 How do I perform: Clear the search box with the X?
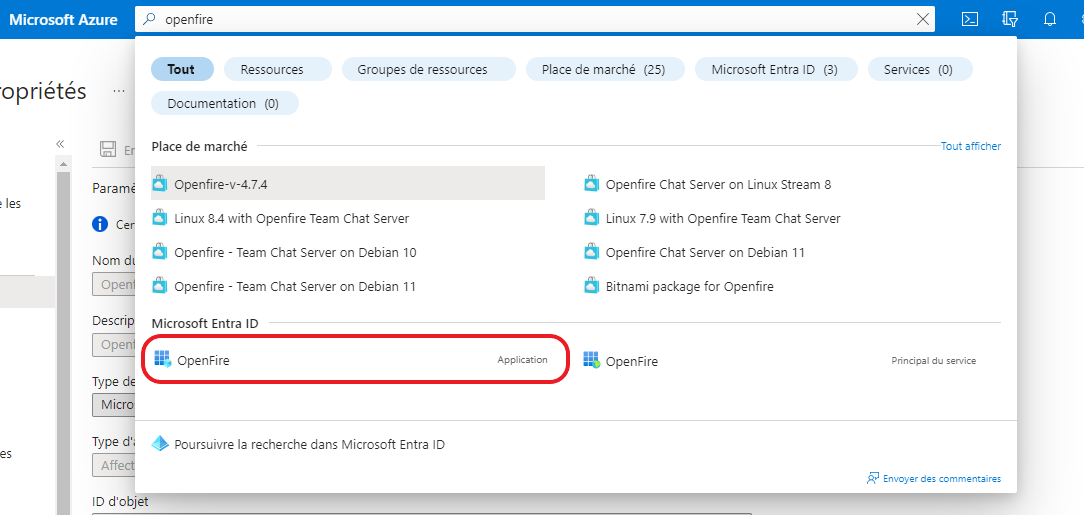(922, 19)
